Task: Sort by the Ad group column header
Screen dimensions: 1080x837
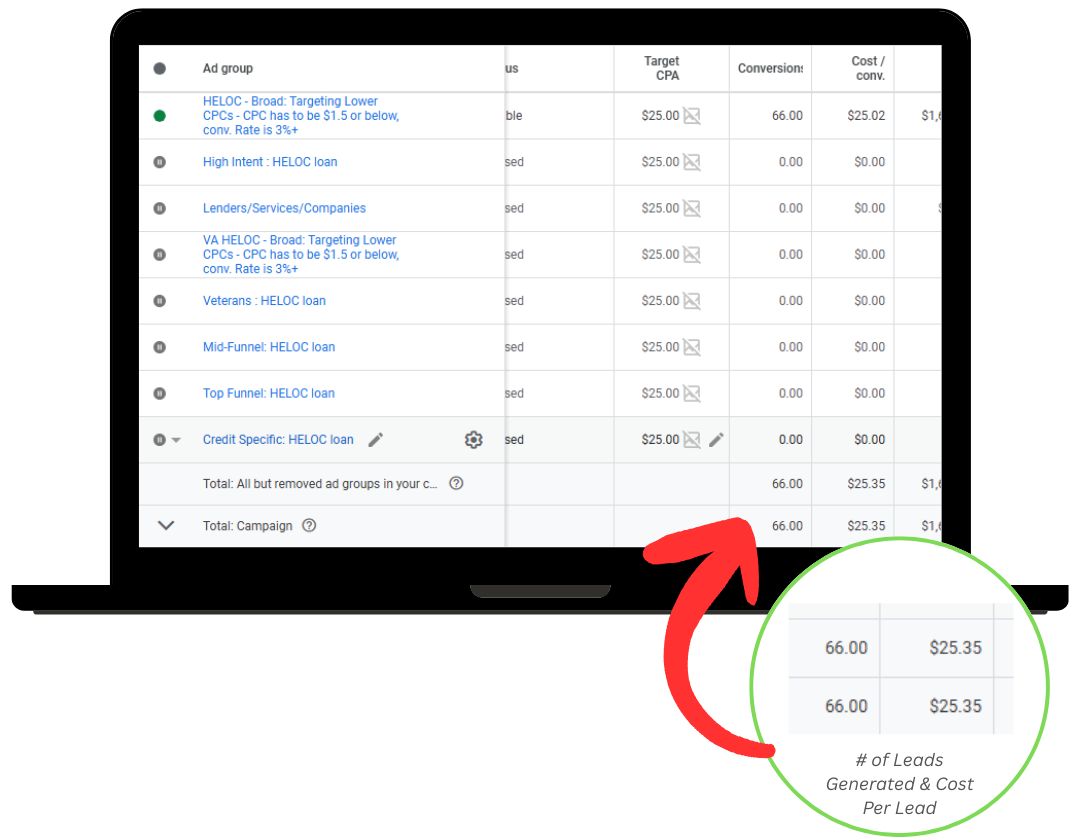Action: point(228,68)
